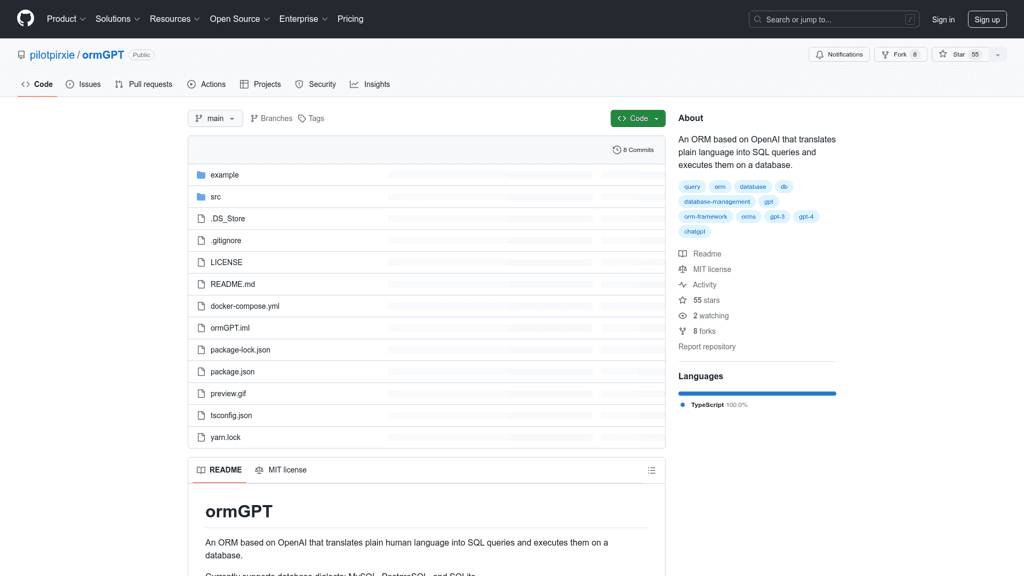Image resolution: width=1024 pixels, height=576 pixels.
Task: Switch to the MIT license tab
Action: click(x=281, y=470)
